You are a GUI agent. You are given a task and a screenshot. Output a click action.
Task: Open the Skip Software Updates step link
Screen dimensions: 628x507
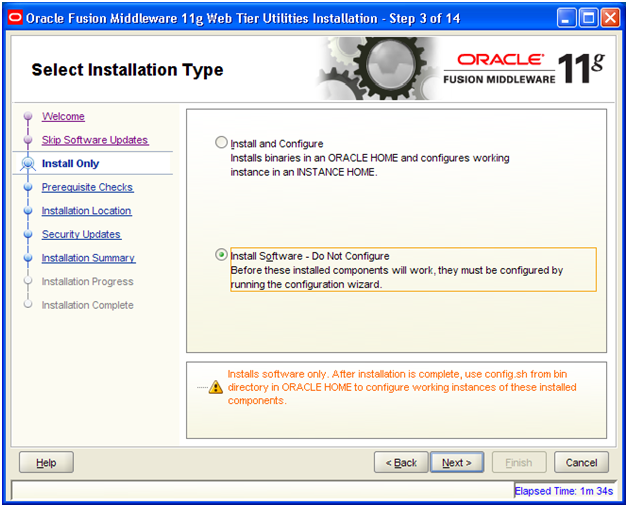tap(95, 140)
